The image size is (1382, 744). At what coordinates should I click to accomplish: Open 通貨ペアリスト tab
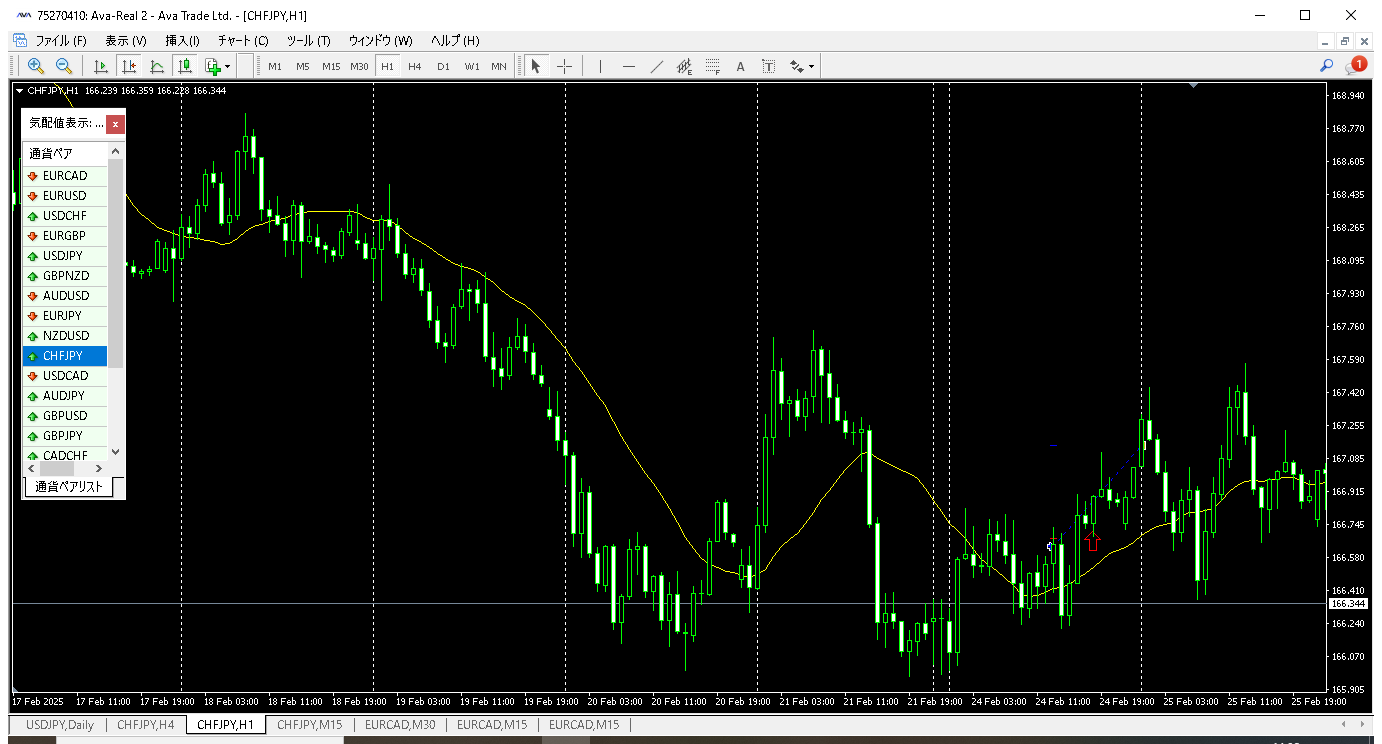68,487
